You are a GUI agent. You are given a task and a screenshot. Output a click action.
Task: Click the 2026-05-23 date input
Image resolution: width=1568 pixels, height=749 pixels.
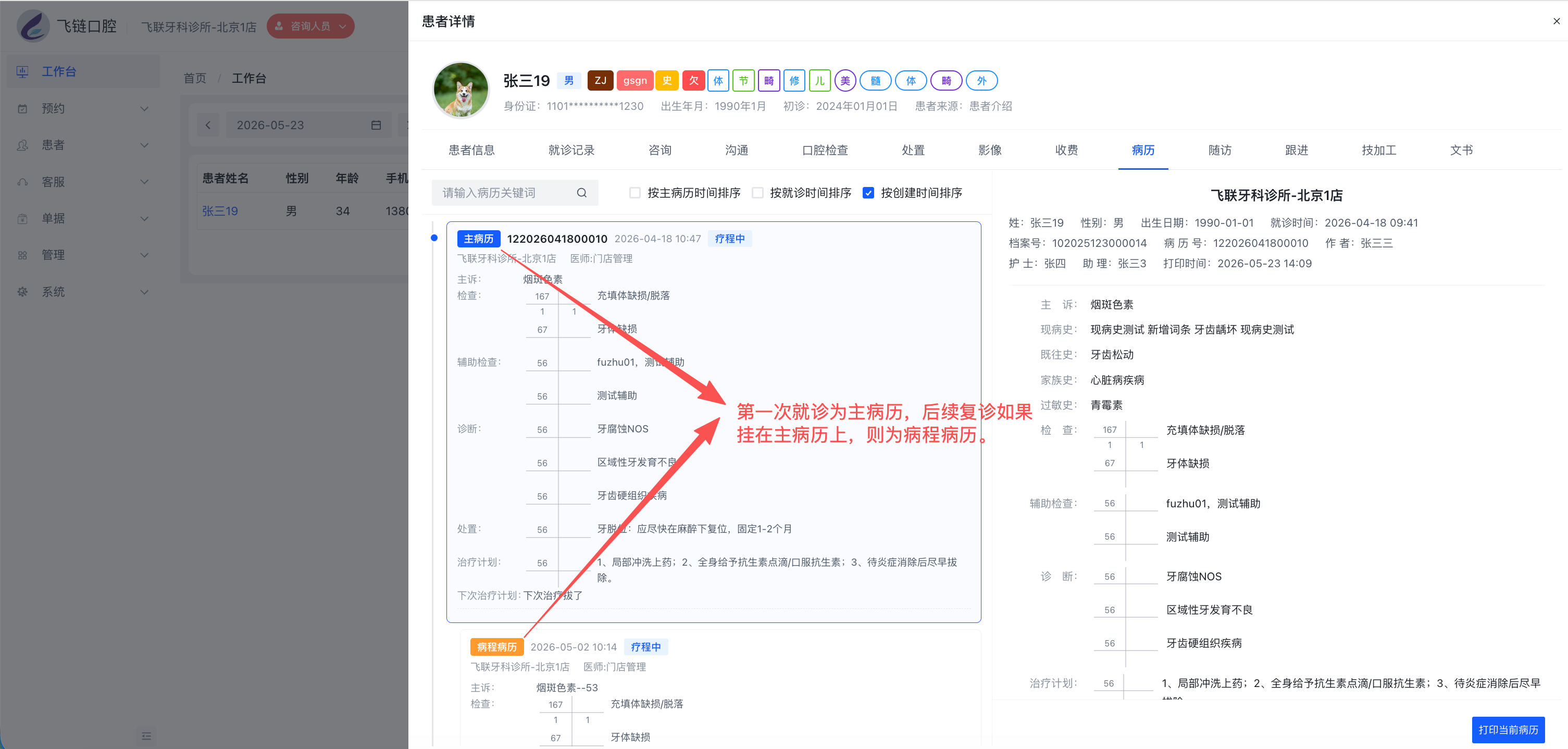(308, 126)
